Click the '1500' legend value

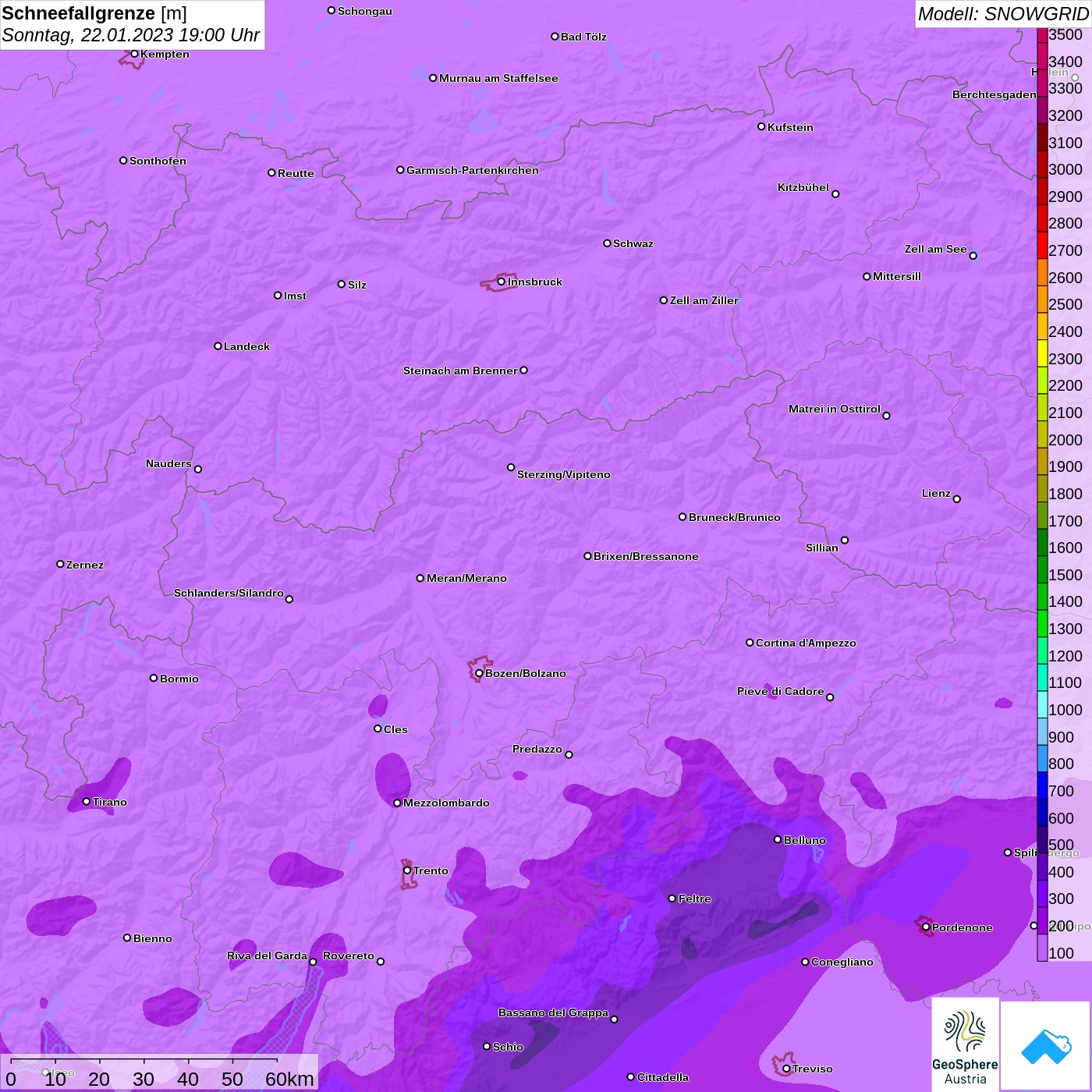click(x=1065, y=575)
